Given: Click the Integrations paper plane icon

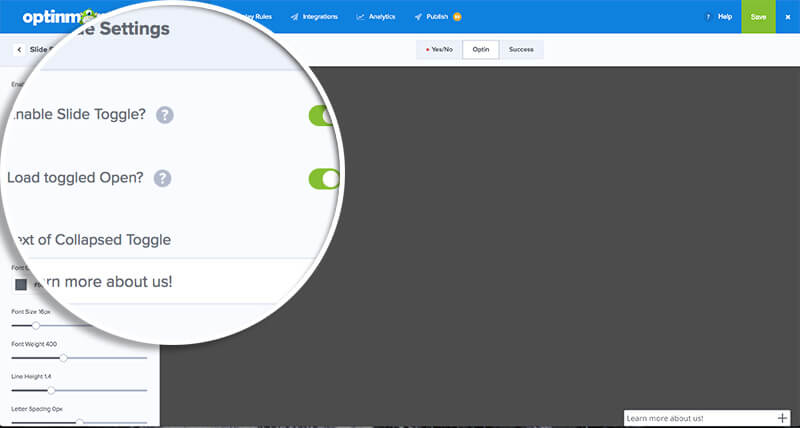Looking at the screenshot, I should [x=294, y=17].
